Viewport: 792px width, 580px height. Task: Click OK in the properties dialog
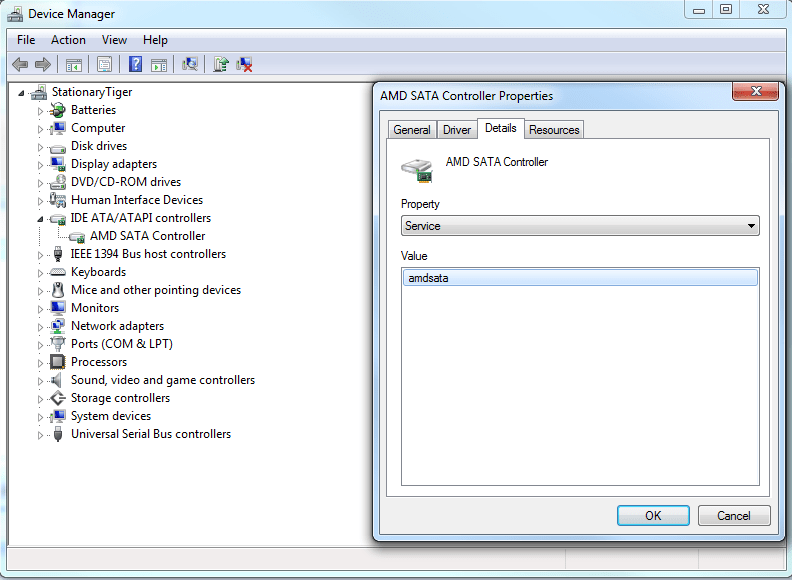point(653,515)
